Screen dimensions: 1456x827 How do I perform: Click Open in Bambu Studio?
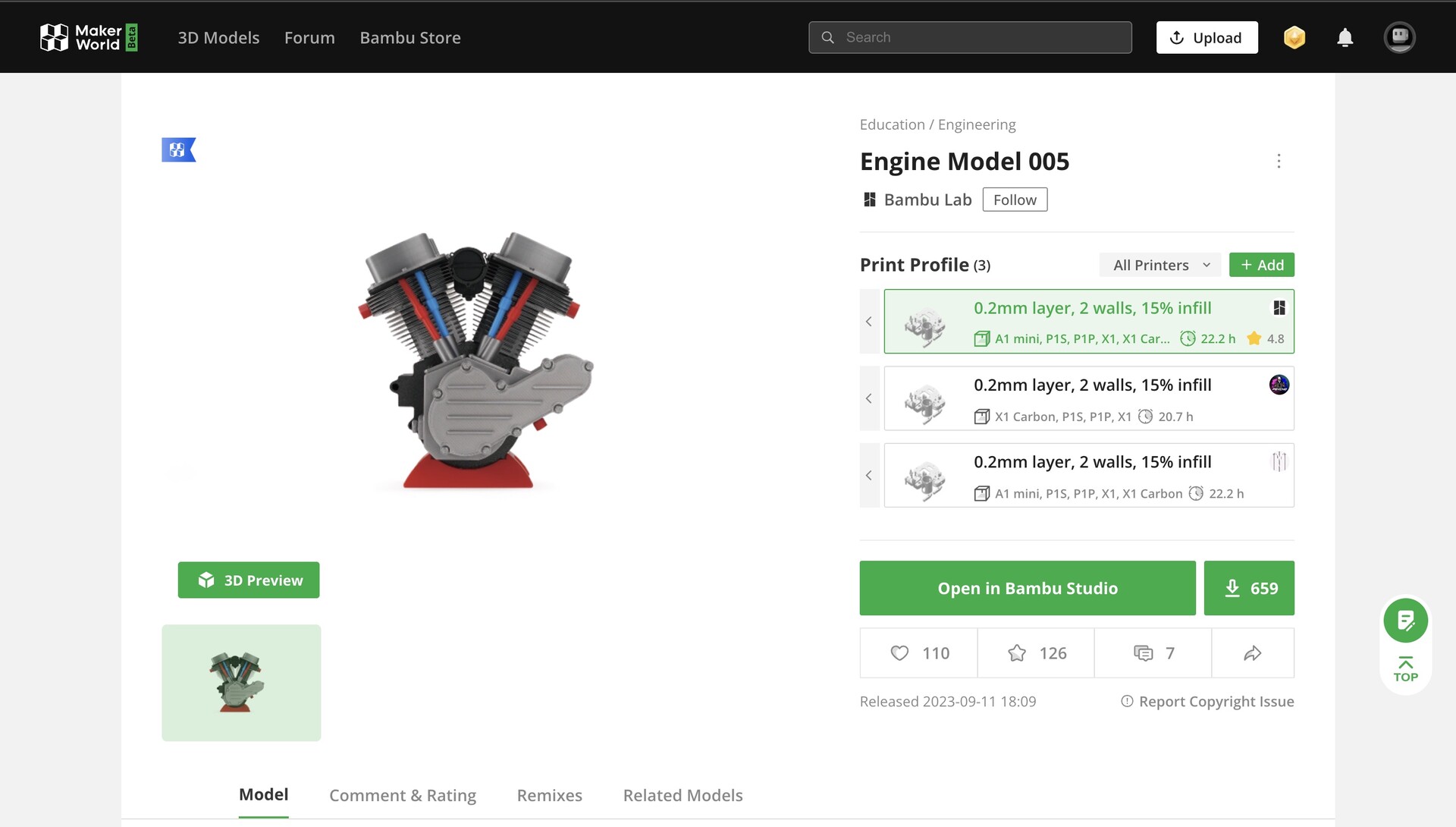coord(1028,588)
